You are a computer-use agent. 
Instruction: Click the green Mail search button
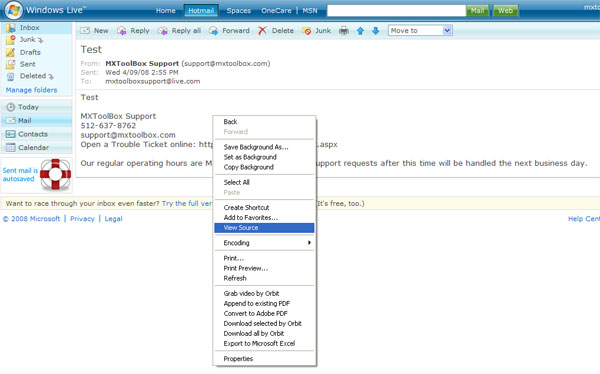[478, 11]
